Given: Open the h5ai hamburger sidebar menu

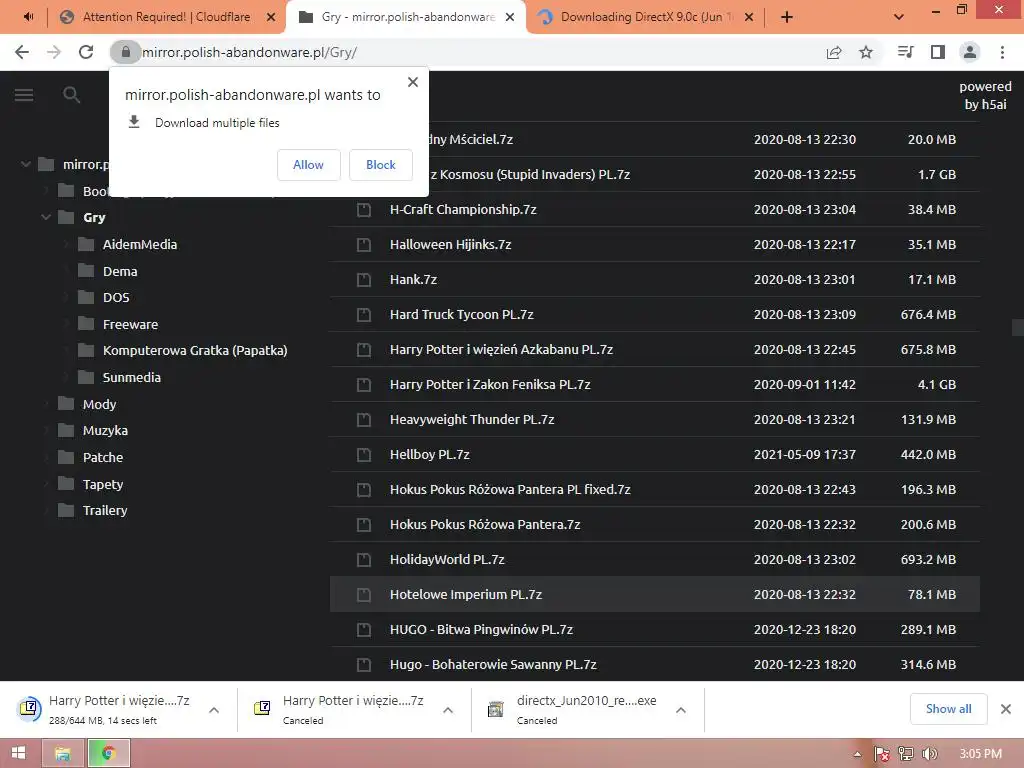Looking at the screenshot, I should (24, 95).
